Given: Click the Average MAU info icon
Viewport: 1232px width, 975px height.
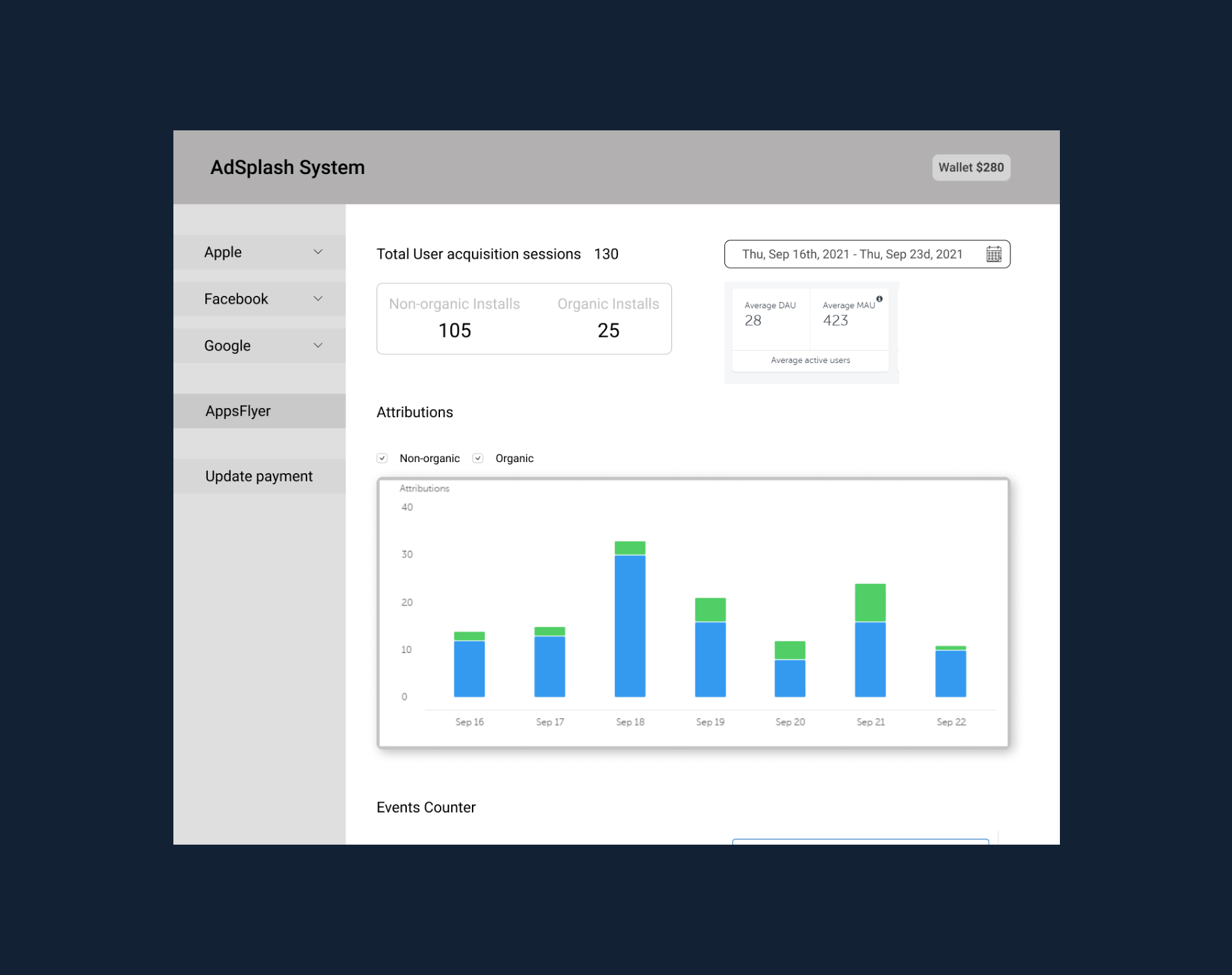Looking at the screenshot, I should [x=879, y=299].
